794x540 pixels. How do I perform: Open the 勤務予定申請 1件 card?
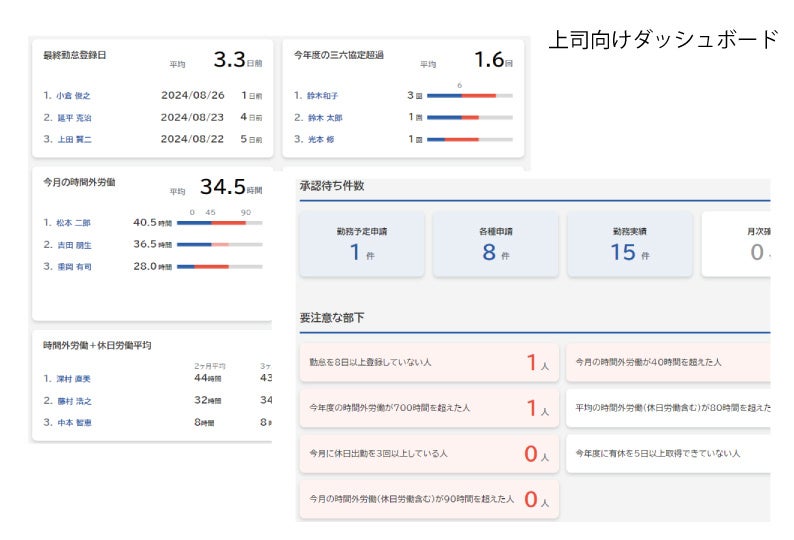362,245
